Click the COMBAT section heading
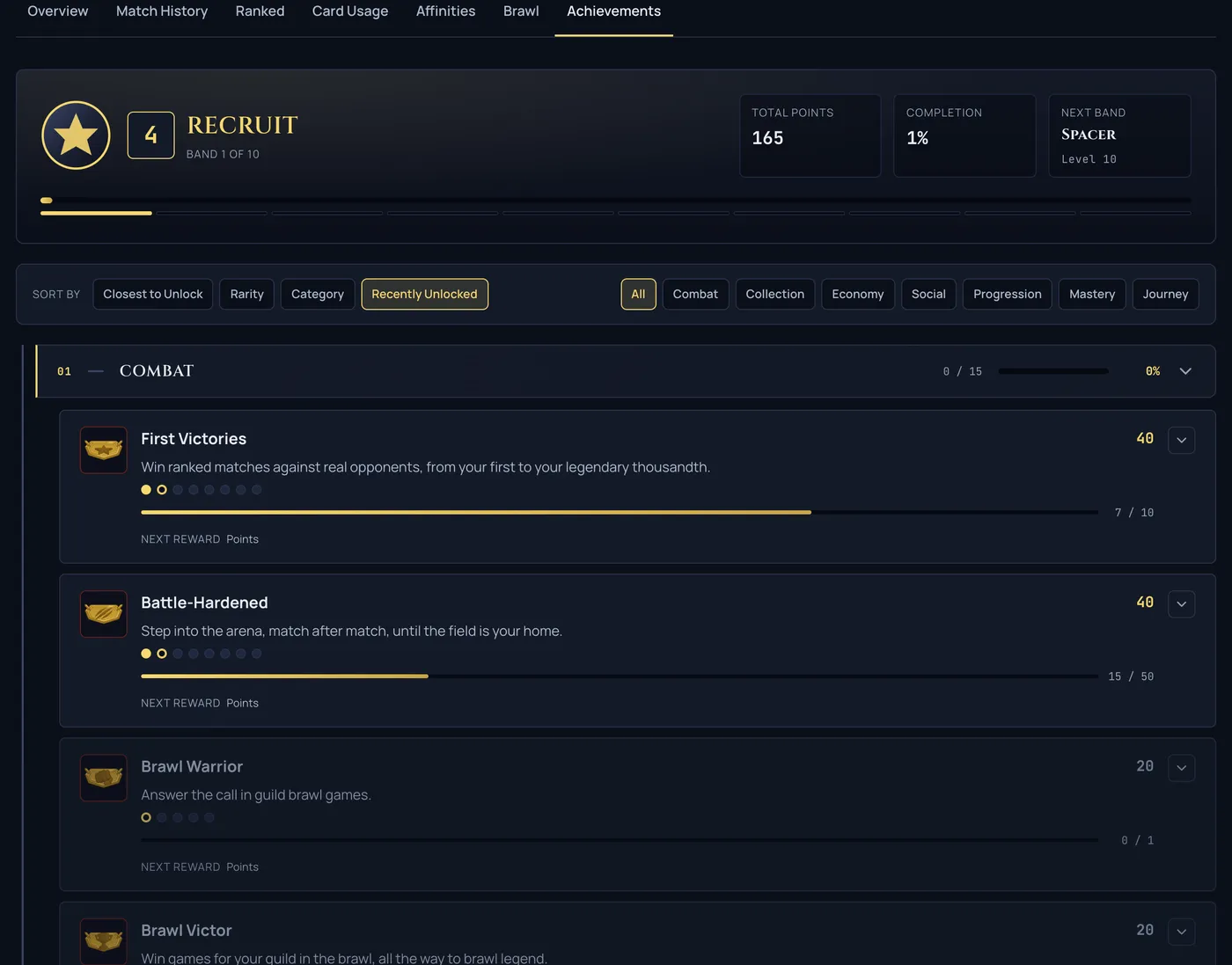 157,371
